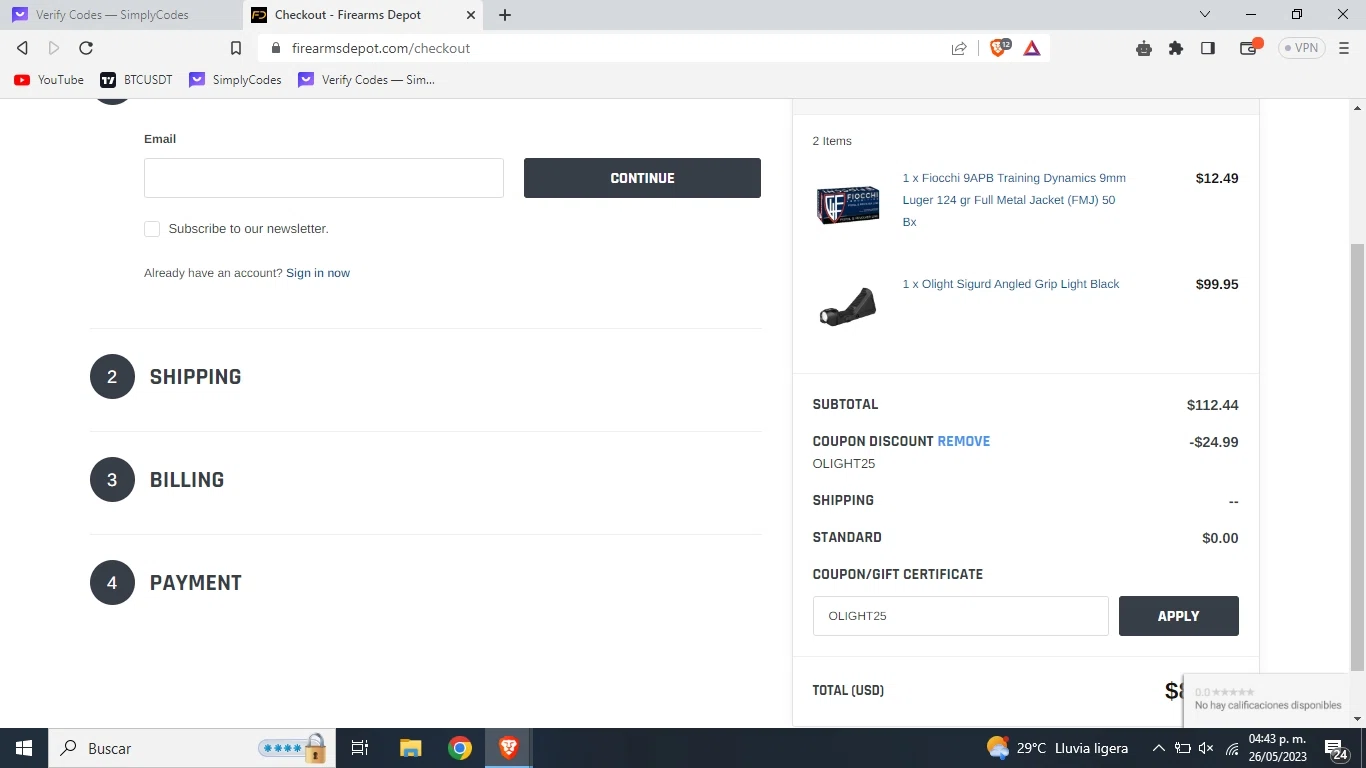
Task: Open File Explorer from the taskbar
Action: pos(411,748)
